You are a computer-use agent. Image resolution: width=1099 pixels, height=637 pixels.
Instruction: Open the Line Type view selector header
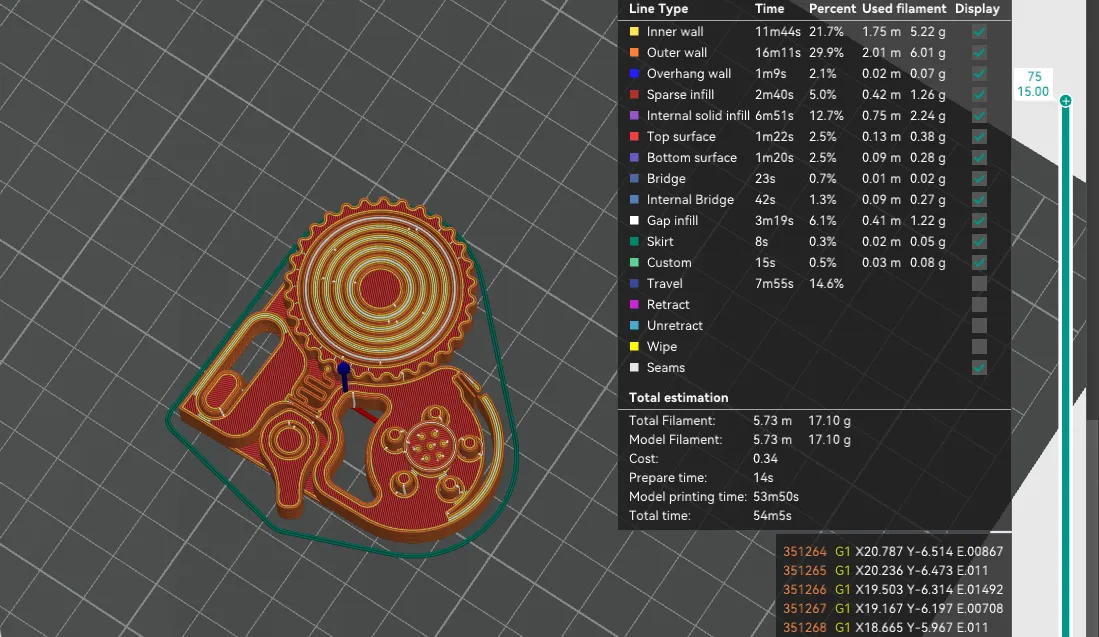pyautogui.click(x=659, y=9)
